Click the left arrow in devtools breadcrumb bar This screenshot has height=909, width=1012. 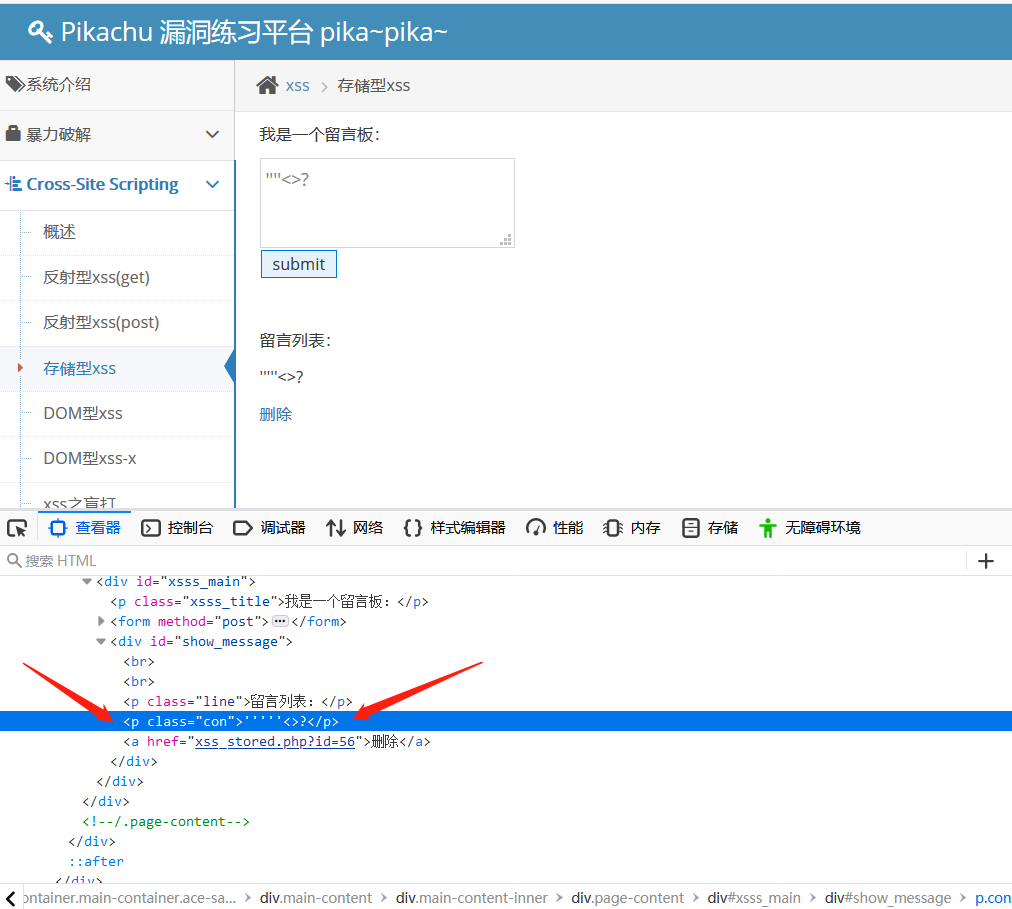click(10, 898)
